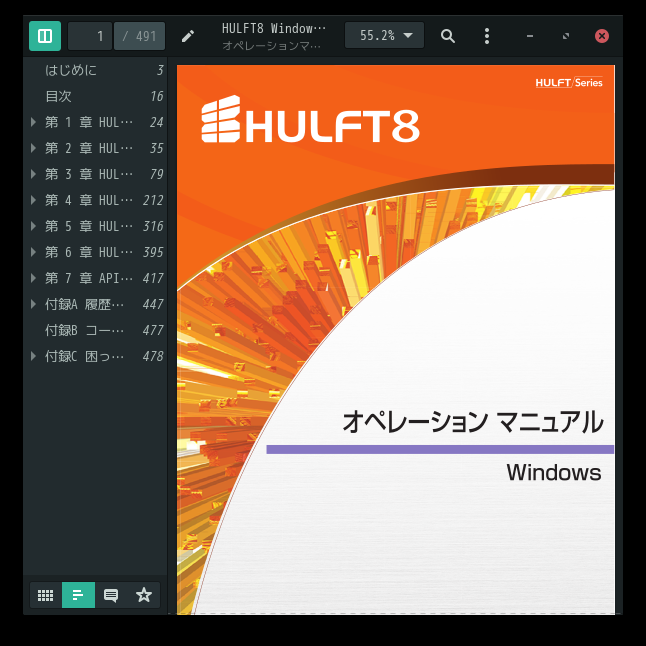Click the オペレーションマ… subtitle text

[271, 45]
